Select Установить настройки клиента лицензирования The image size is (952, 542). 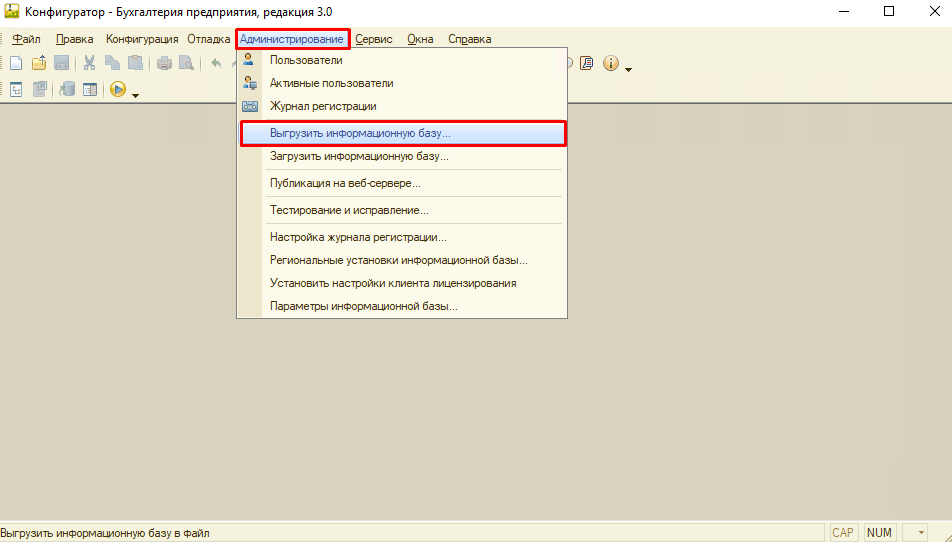(x=402, y=283)
